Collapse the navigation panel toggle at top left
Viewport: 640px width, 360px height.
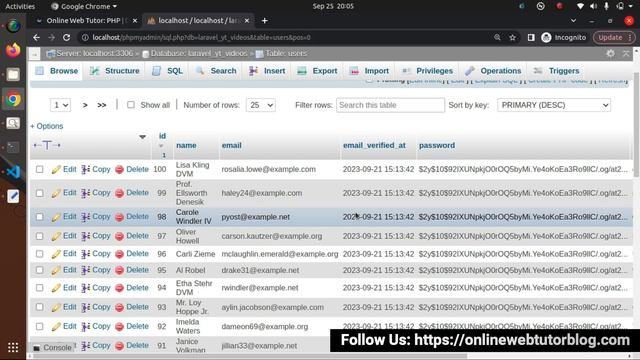pyautogui.click(x=34, y=53)
